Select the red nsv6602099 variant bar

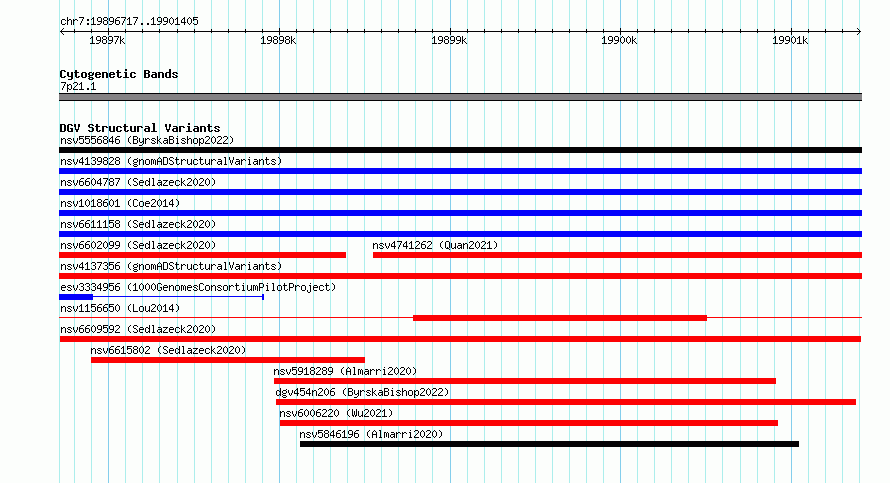point(203,255)
